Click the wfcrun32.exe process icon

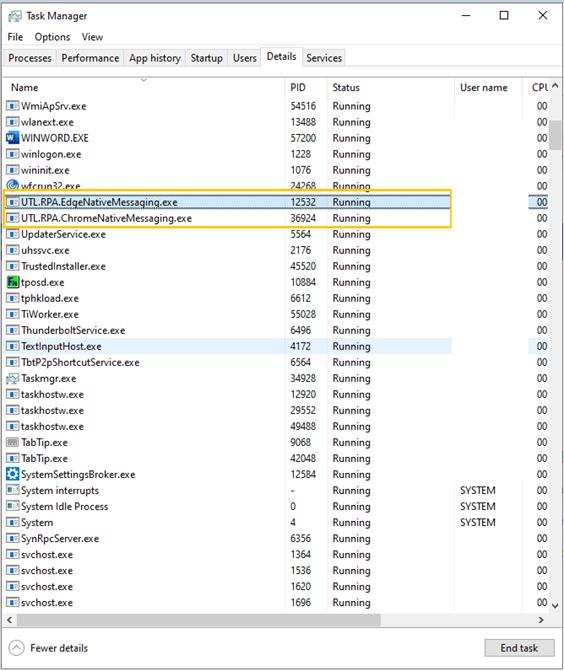coord(13,185)
